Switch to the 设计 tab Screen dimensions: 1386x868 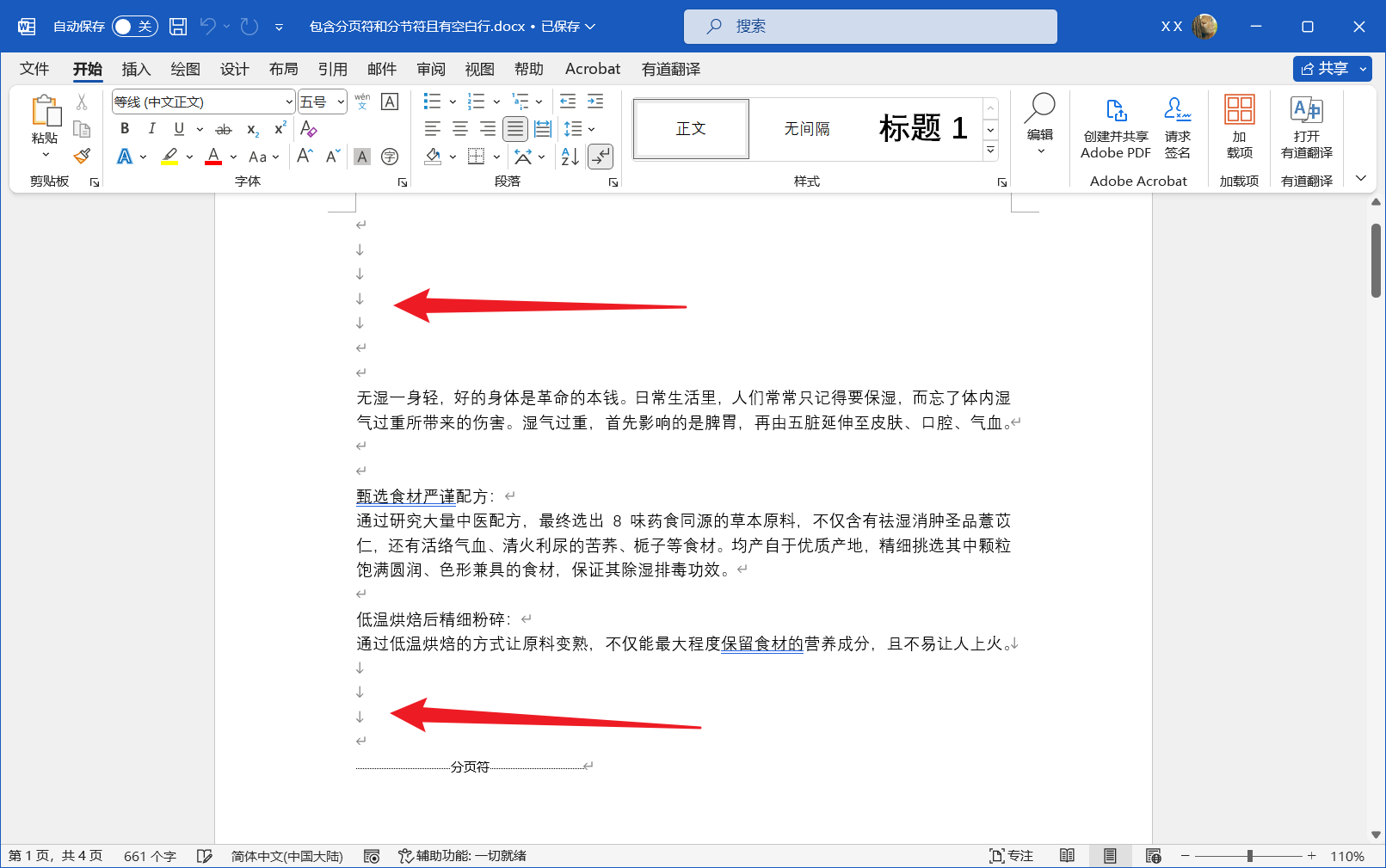coord(234,69)
